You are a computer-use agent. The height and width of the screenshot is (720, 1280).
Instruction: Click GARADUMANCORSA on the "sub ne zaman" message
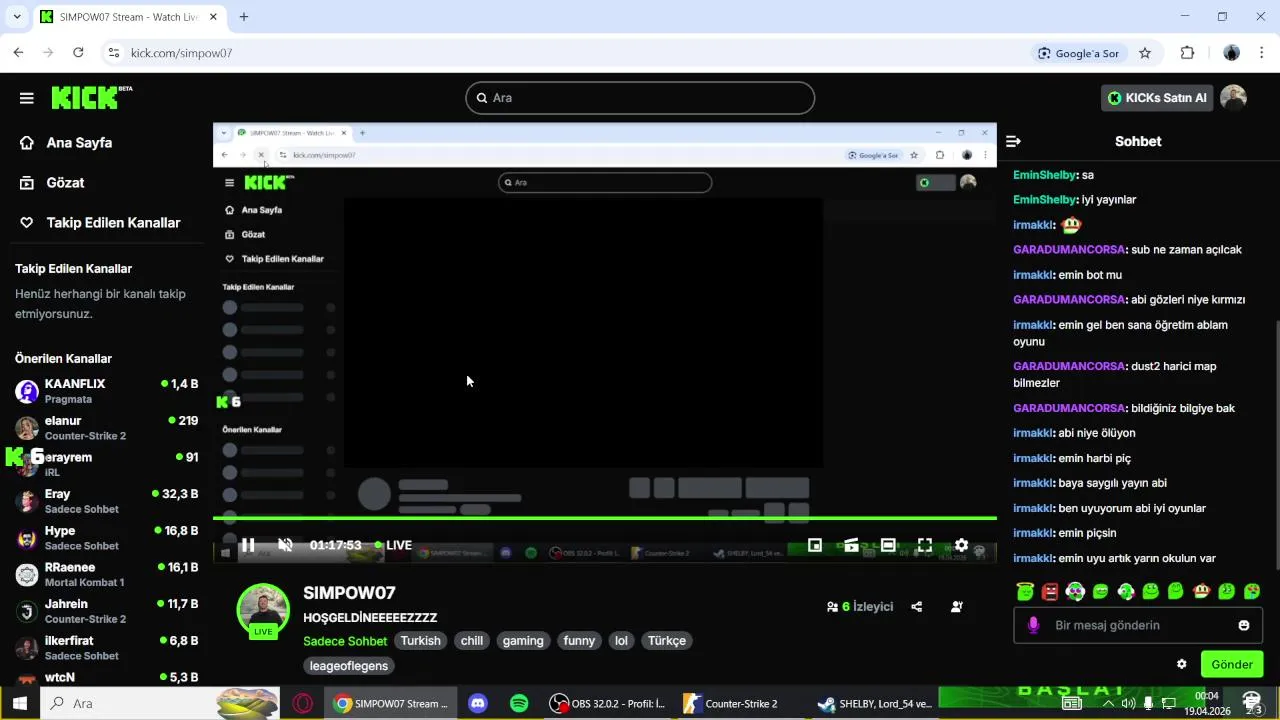tap(1069, 250)
